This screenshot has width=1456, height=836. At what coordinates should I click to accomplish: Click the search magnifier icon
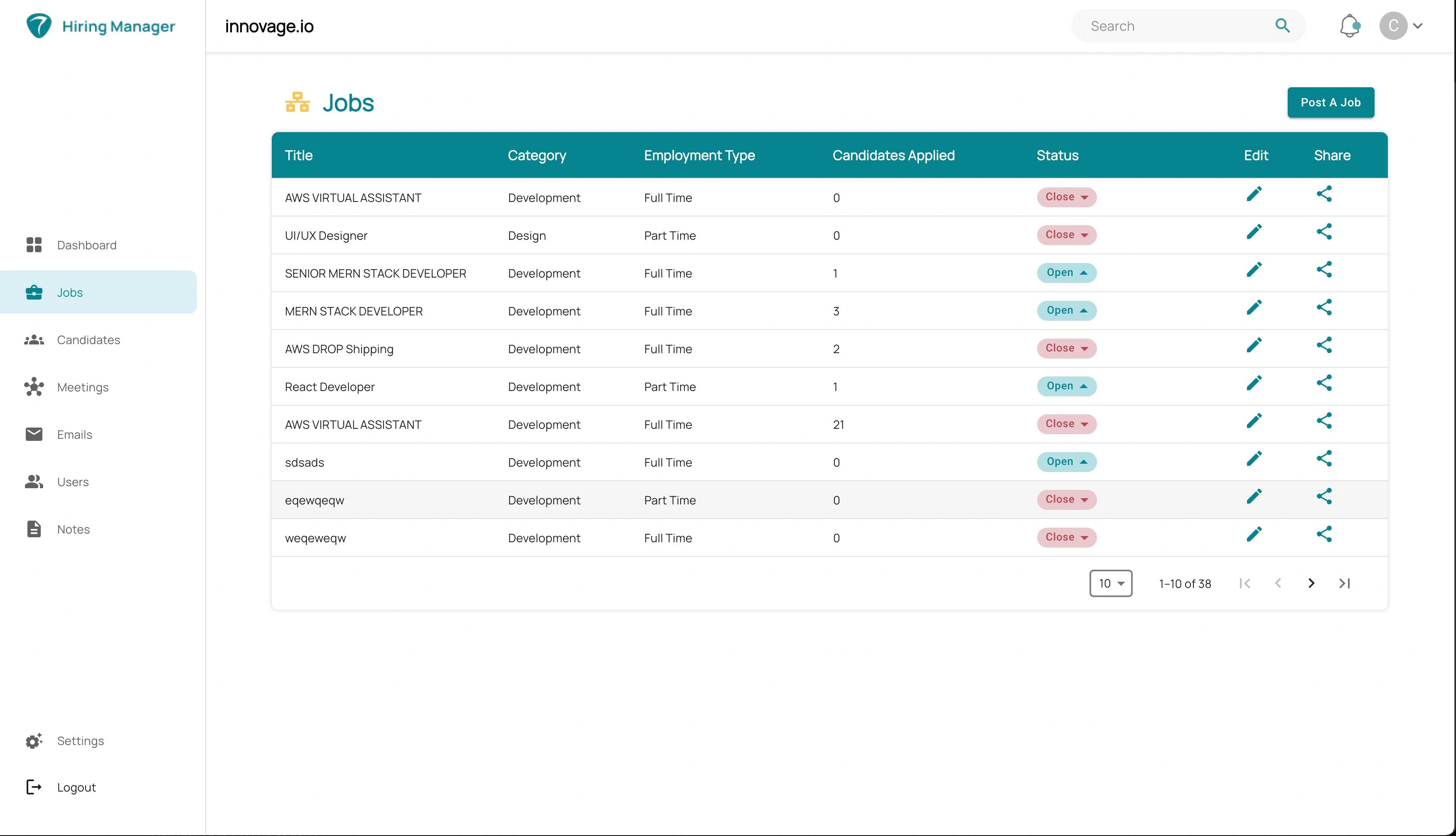click(x=1282, y=26)
